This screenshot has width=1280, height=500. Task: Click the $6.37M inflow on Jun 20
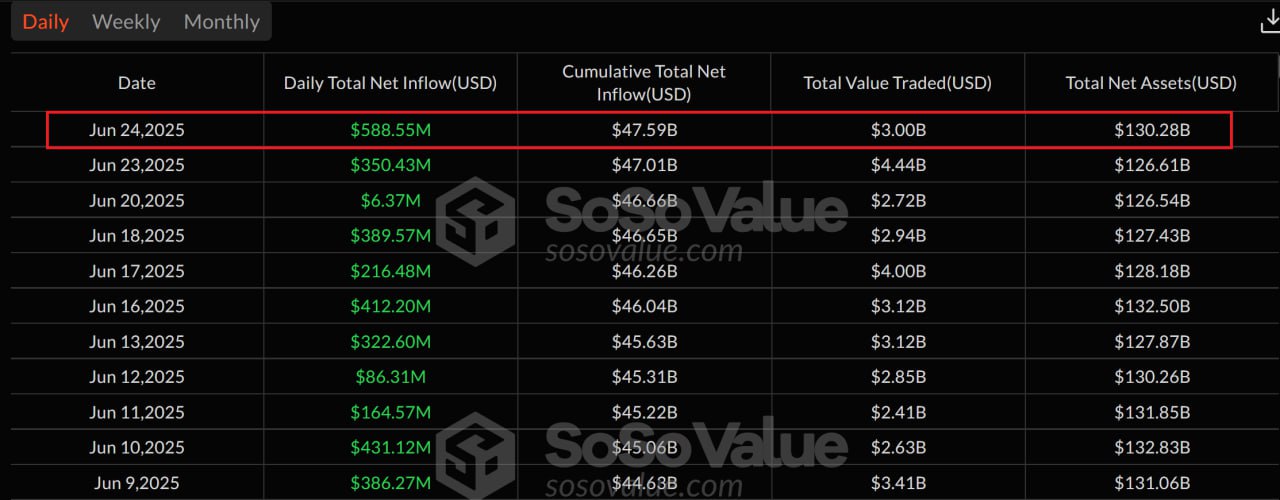[391, 200]
